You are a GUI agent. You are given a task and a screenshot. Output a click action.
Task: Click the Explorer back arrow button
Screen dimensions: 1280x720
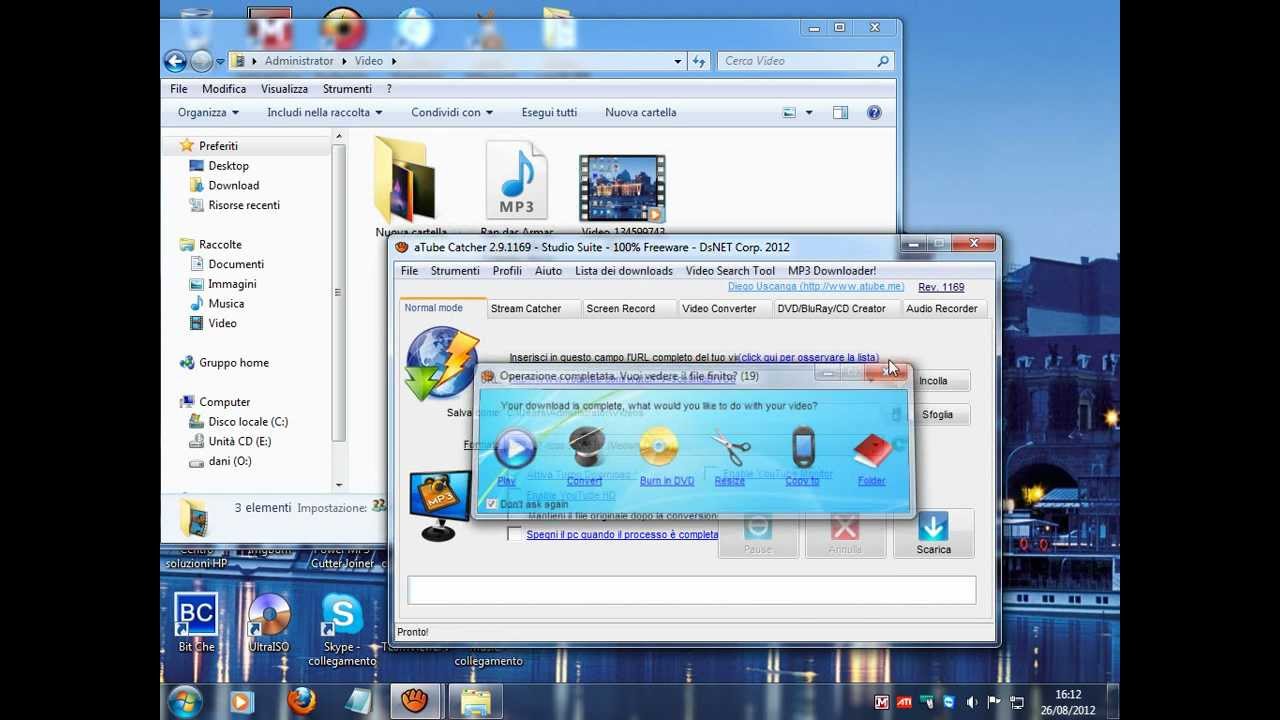[x=175, y=61]
